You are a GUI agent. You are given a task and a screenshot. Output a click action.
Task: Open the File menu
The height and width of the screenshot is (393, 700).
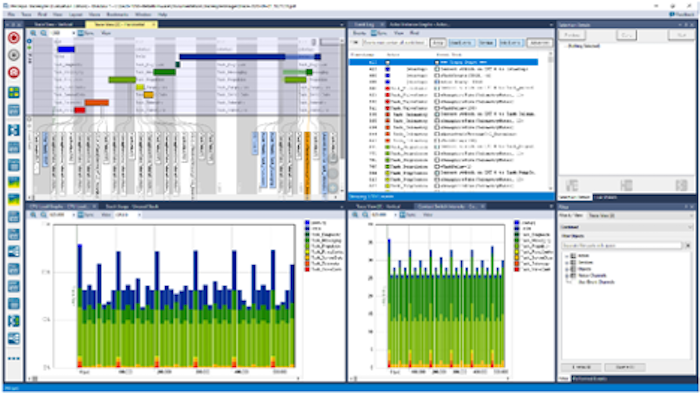(11, 14)
